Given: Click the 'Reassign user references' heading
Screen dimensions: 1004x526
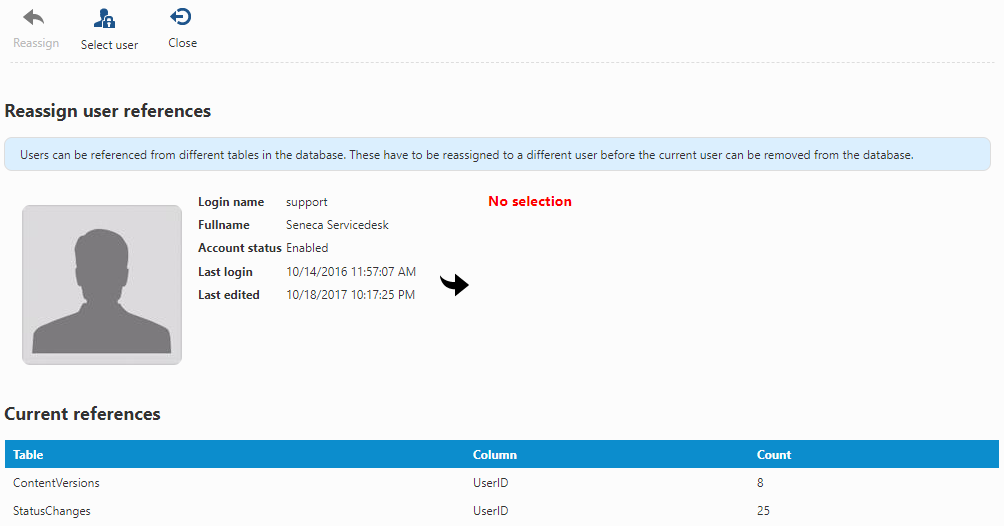Looking at the screenshot, I should tap(108, 111).
